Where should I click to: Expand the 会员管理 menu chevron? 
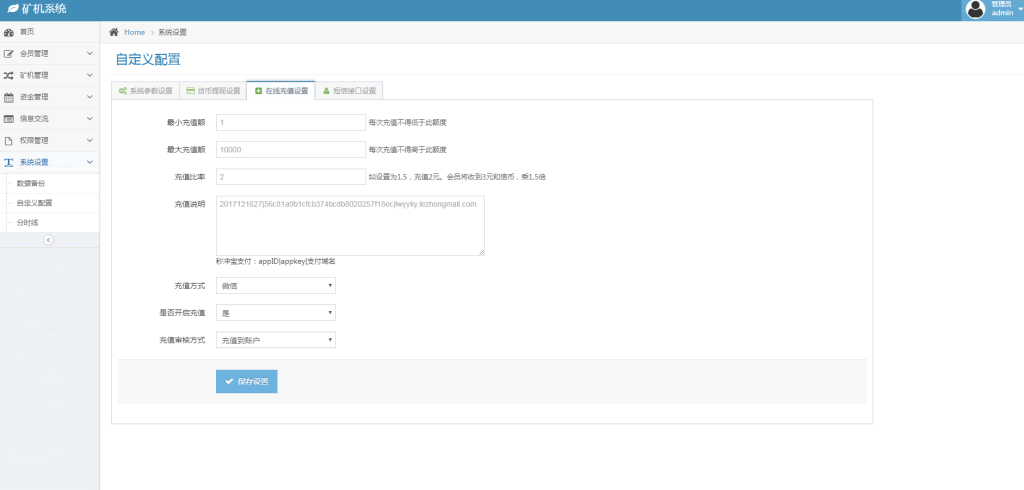[89, 54]
